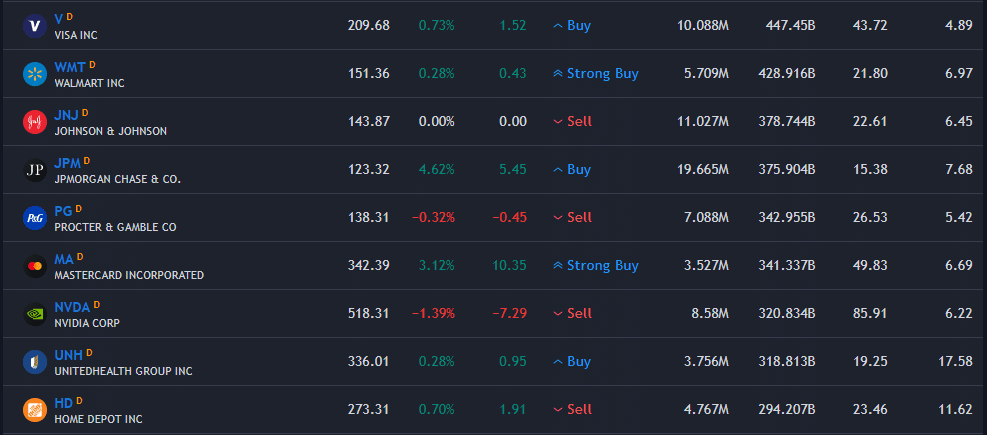
Task: Click the Mastercard logo icon
Action: pyautogui.click(x=35, y=266)
